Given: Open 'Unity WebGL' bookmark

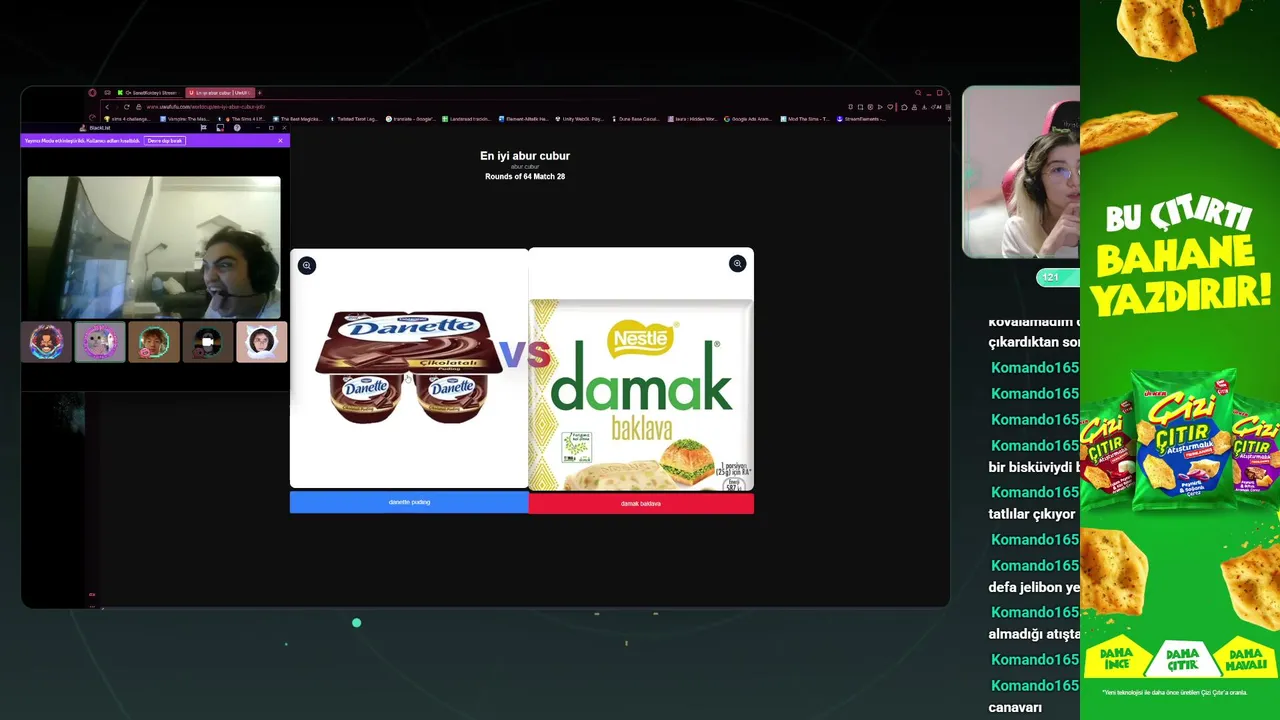Looking at the screenshot, I should [x=580, y=119].
